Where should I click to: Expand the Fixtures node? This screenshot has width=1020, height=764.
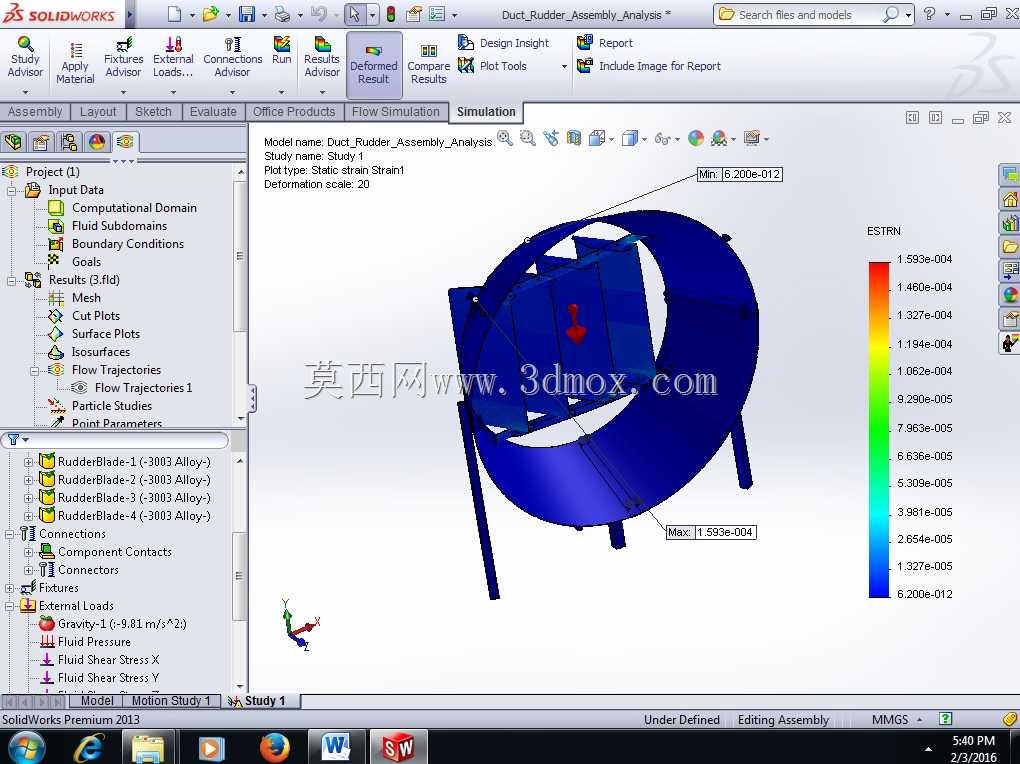point(10,588)
